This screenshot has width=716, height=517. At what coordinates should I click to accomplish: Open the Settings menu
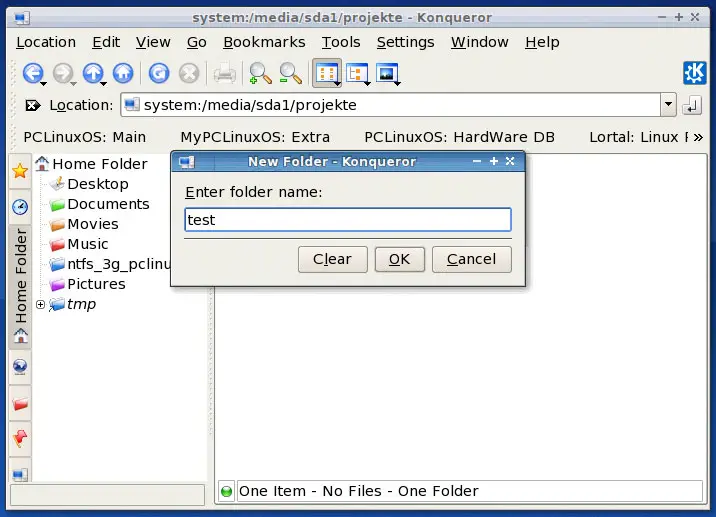click(405, 42)
